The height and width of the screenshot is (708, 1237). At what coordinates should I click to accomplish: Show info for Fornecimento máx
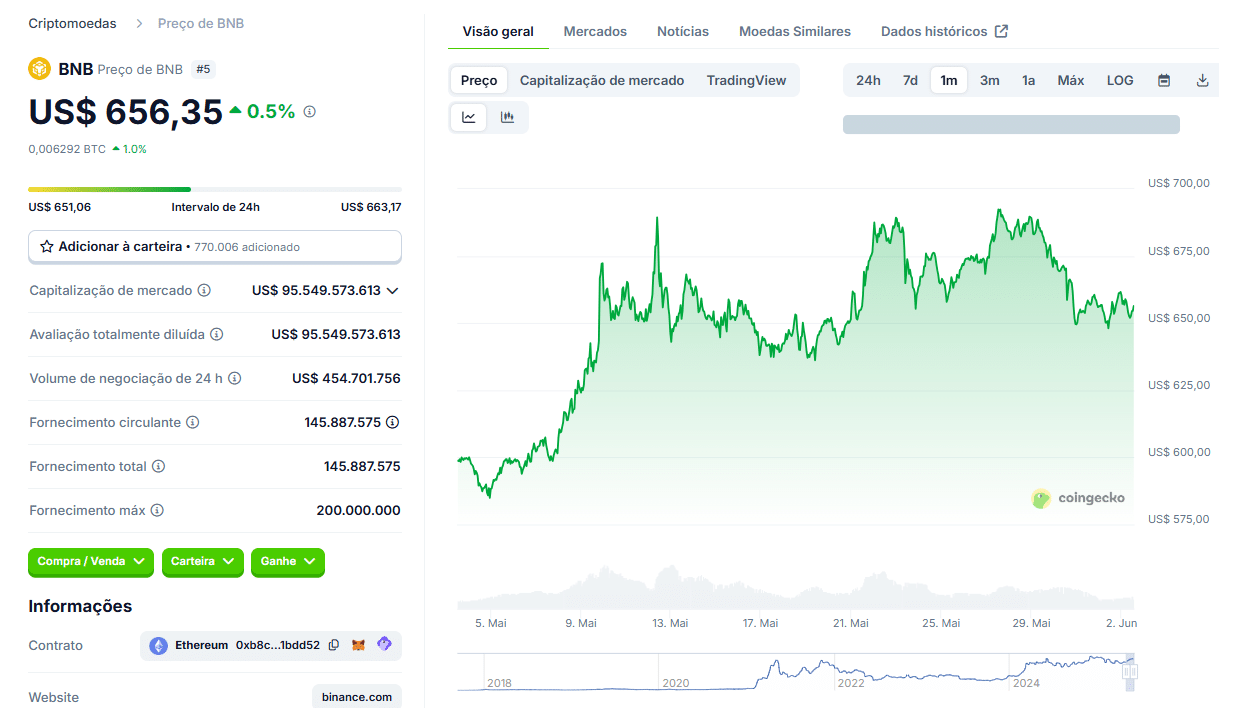pos(157,510)
